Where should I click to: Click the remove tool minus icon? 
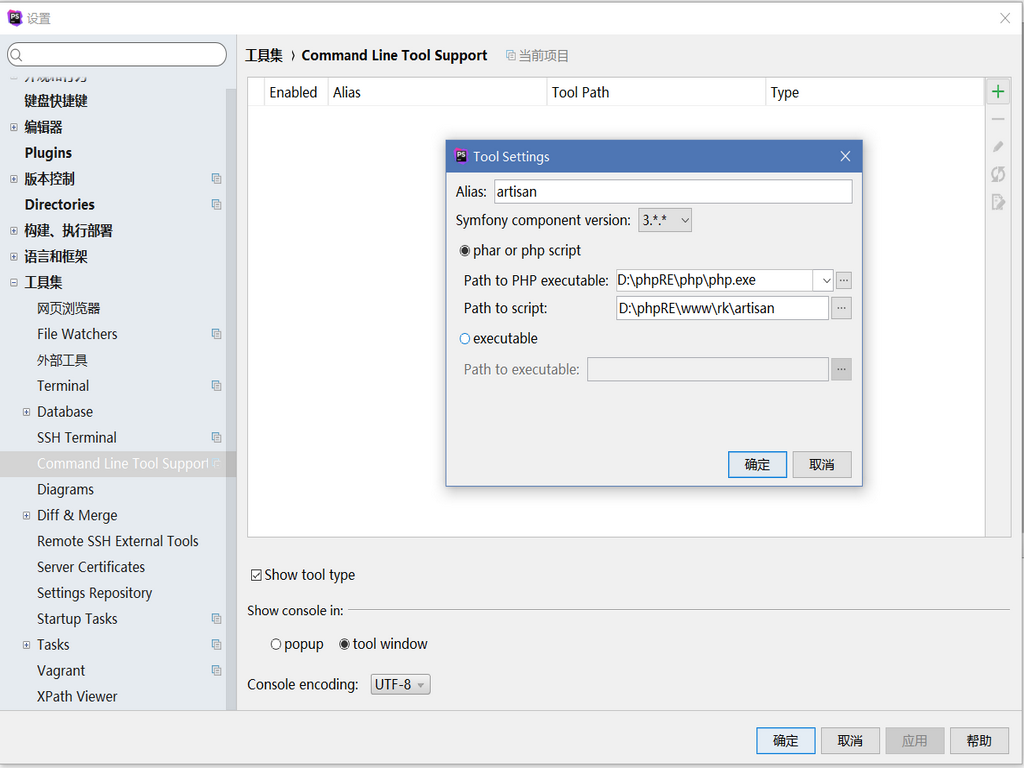(x=997, y=119)
